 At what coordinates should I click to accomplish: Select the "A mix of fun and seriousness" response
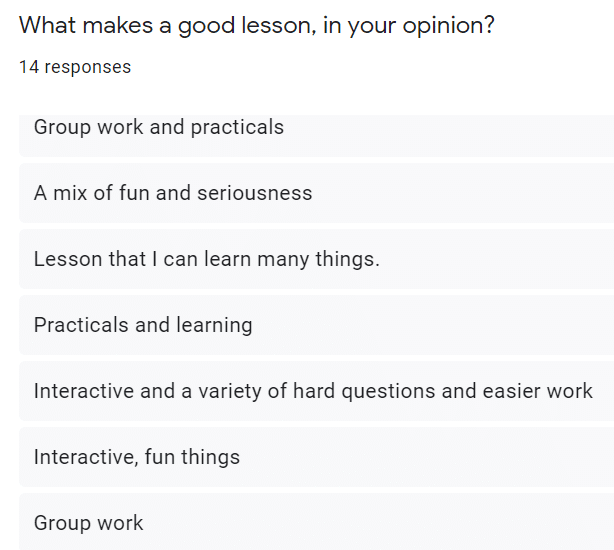pyautogui.click(x=173, y=193)
